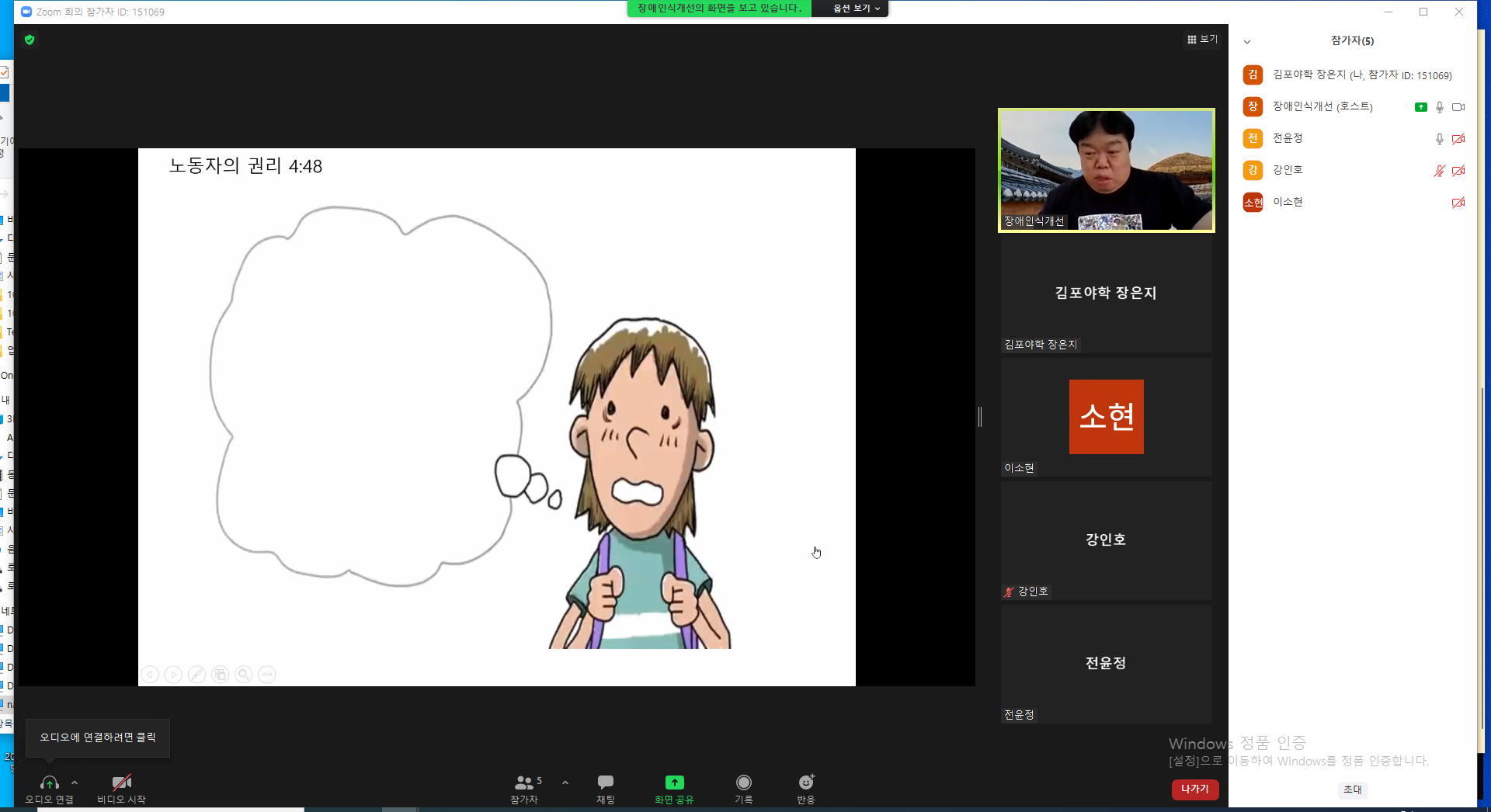This screenshot has width=1491, height=812.
Task: Click 오디오에 연결하려면 클릭 tooltip
Action: point(98,737)
